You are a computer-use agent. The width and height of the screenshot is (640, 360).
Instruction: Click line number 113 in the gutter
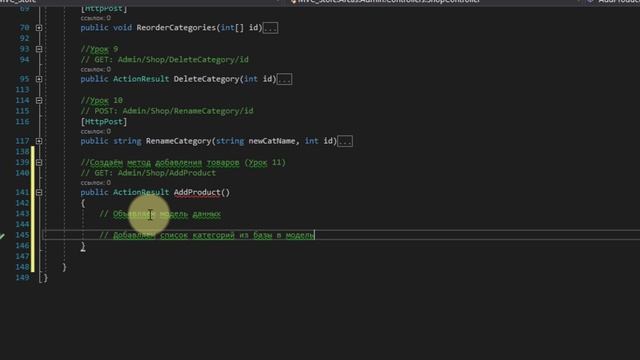point(22,90)
